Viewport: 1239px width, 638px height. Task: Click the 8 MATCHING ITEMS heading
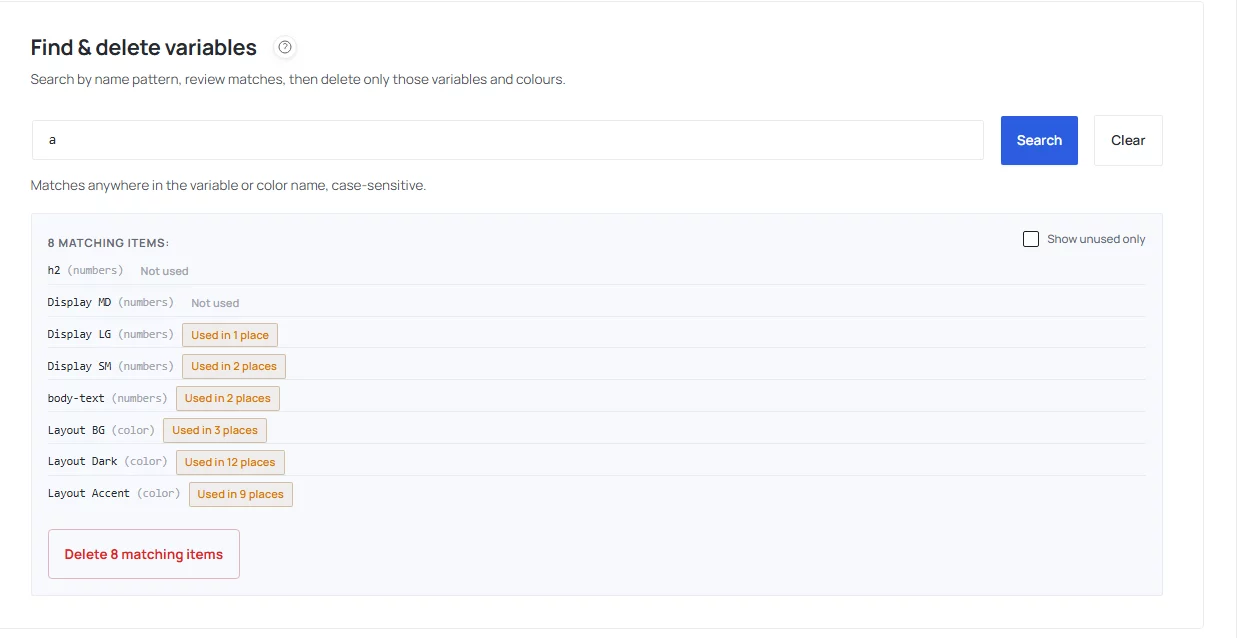pyautogui.click(x=109, y=243)
